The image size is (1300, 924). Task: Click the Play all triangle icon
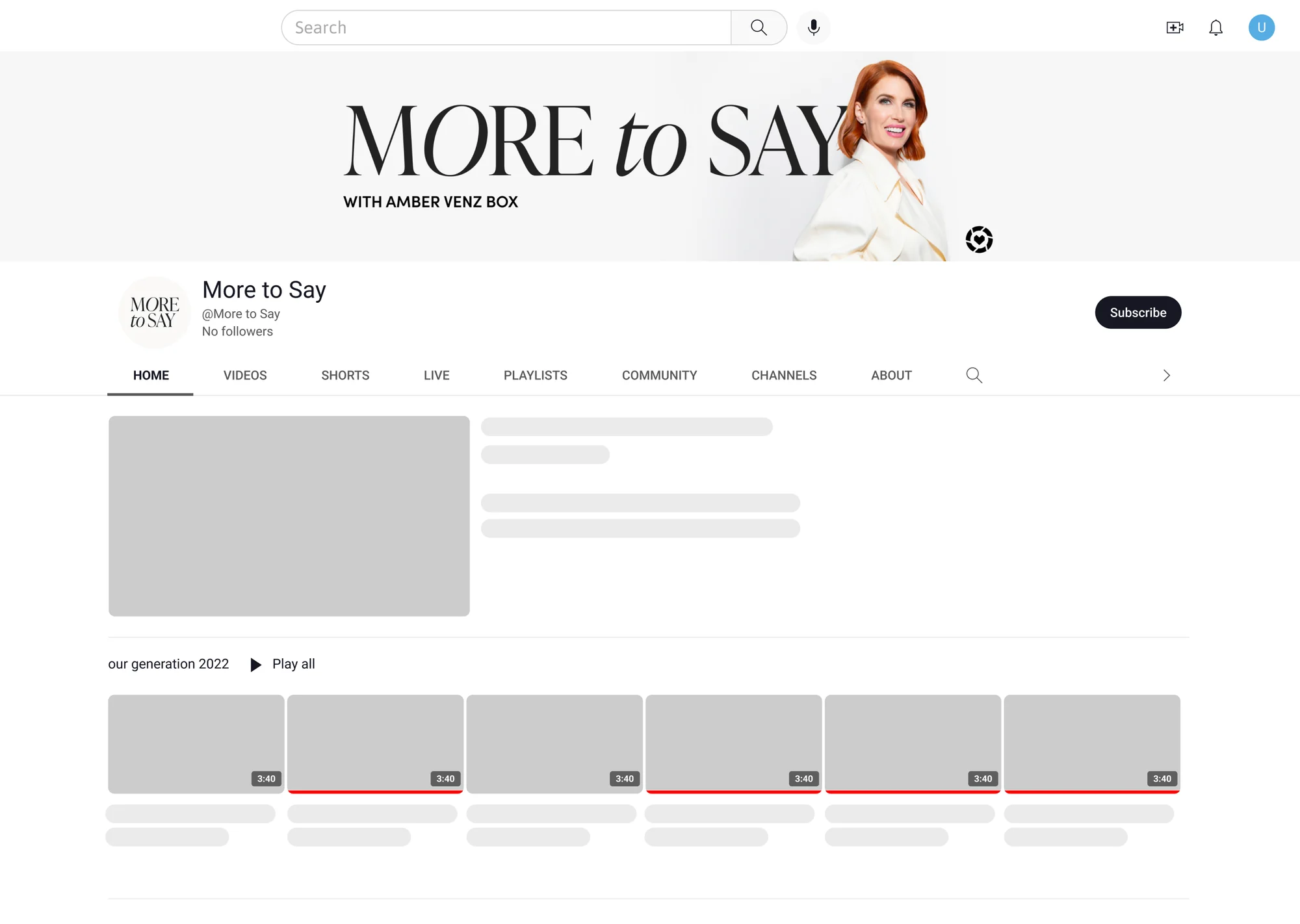(256, 664)
